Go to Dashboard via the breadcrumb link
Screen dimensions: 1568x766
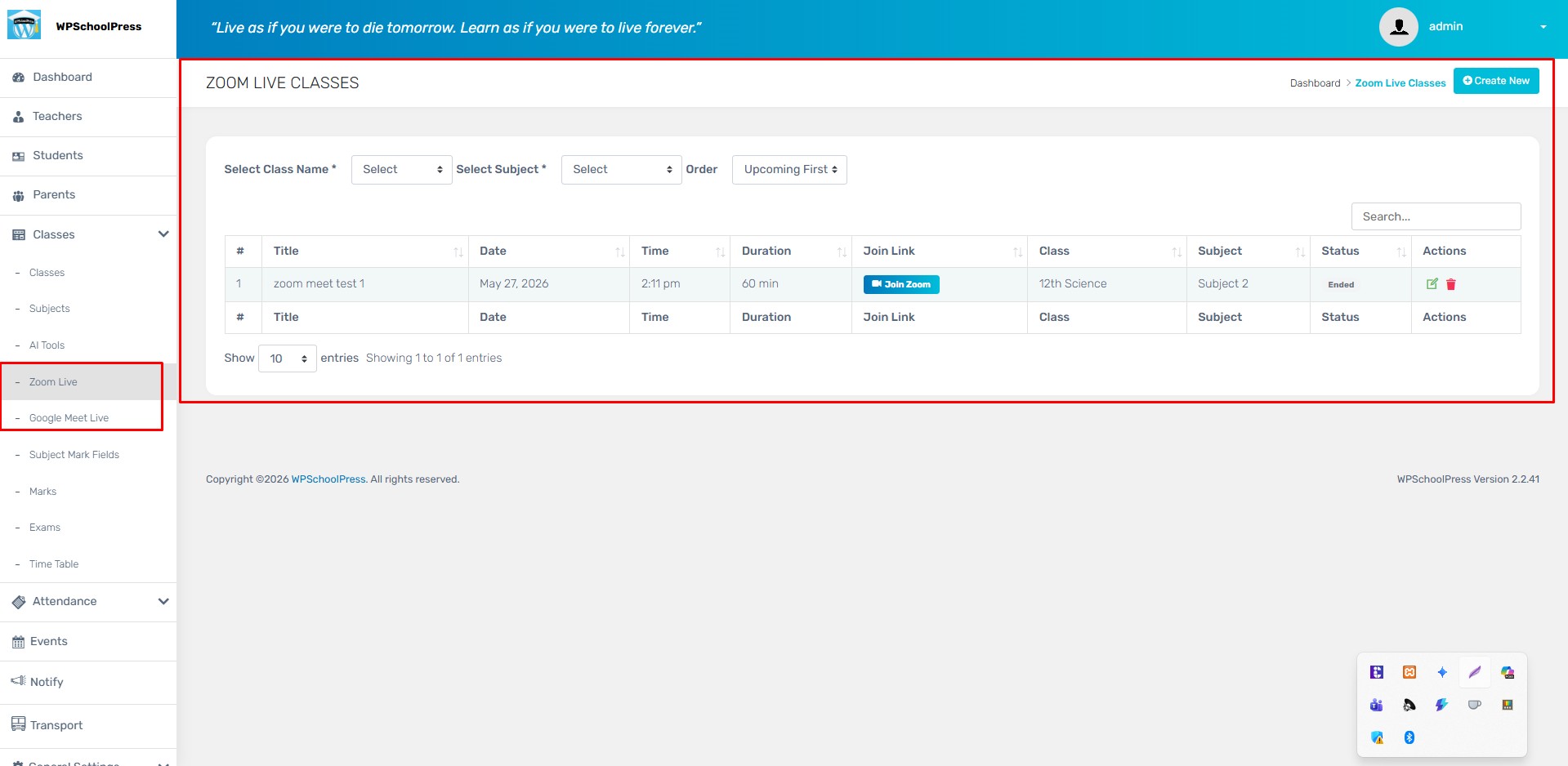point(1315,83)
